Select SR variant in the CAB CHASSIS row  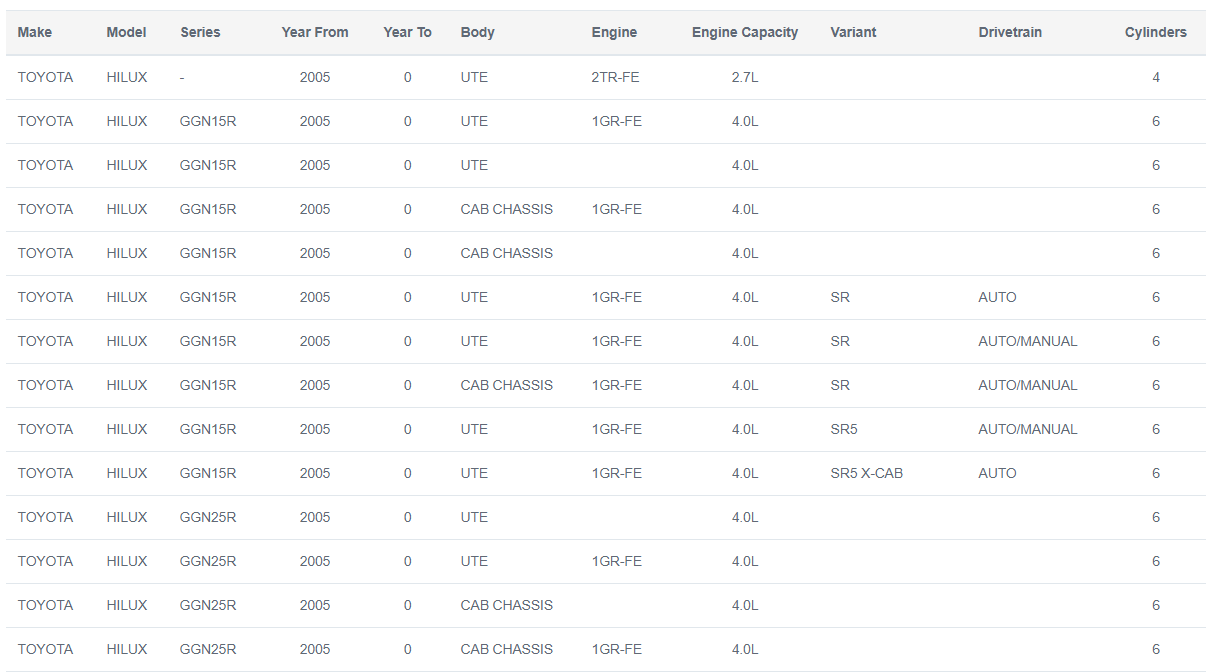[x=840, y=385]
